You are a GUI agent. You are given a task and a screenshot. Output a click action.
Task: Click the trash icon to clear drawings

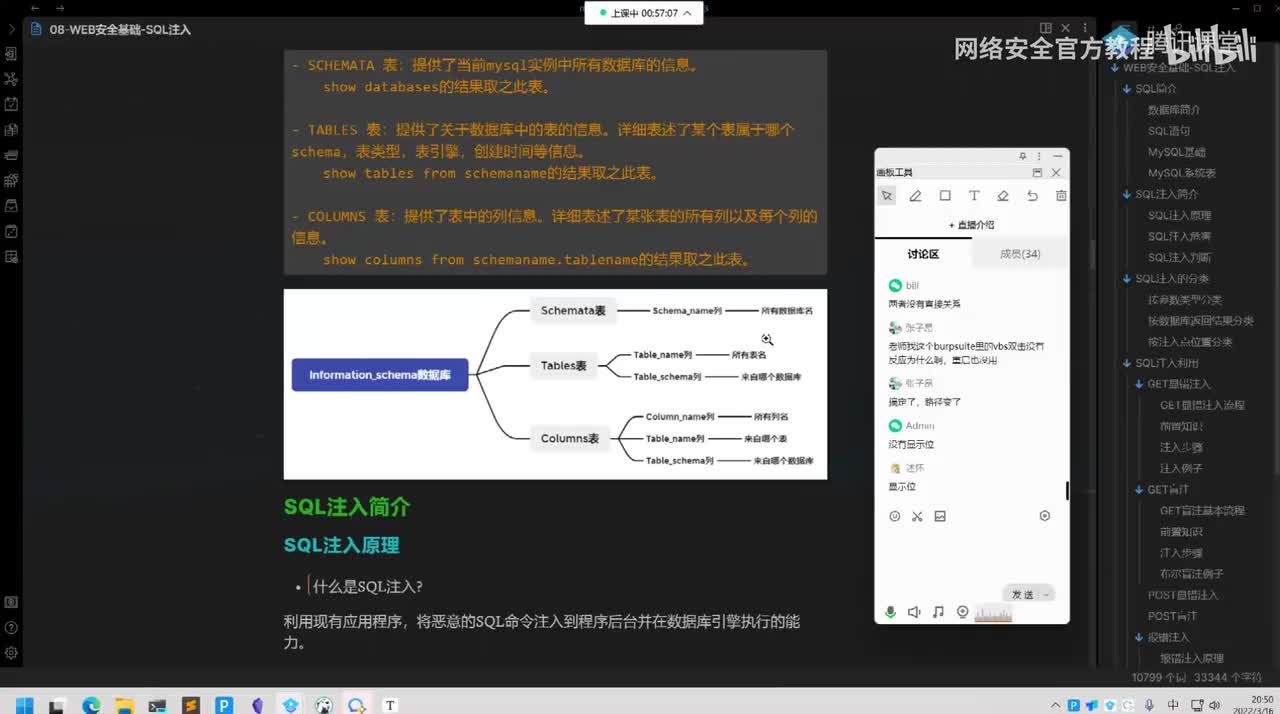point(1061,196)
